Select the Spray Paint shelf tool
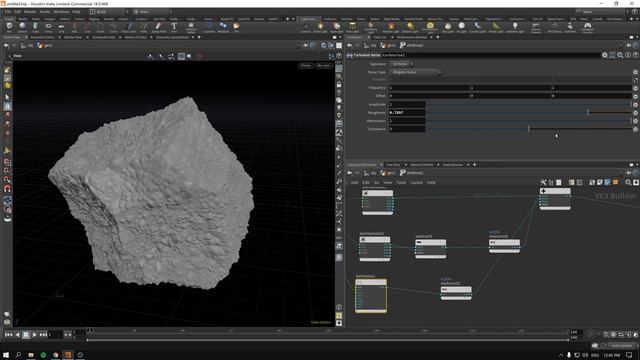The width and height of the screenshot is (640, 360). point(159,27)
